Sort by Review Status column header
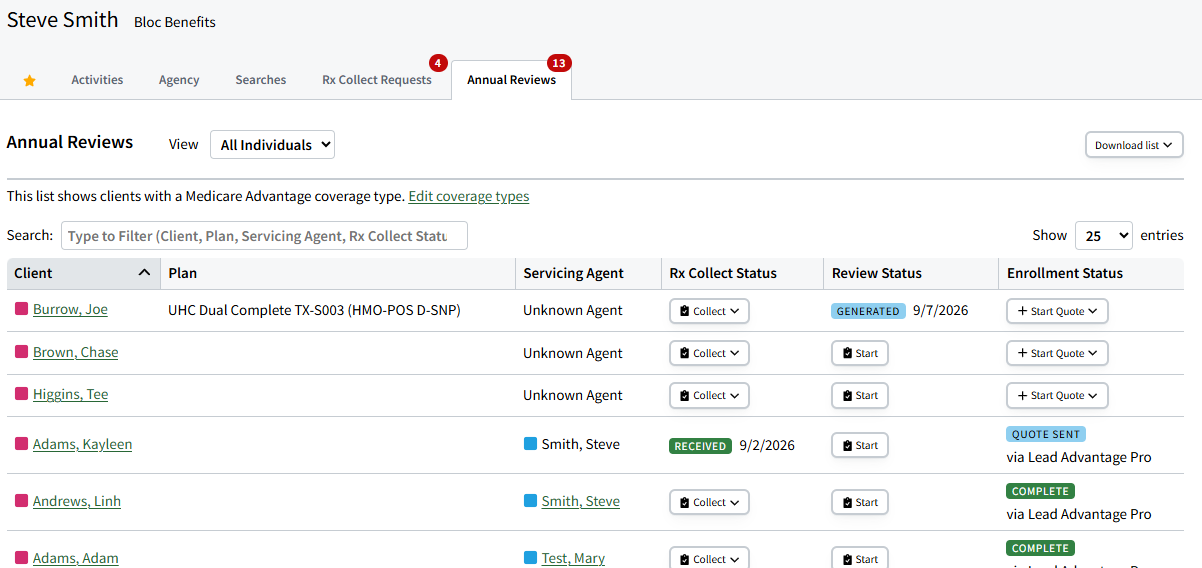This screenshot has width=1202, height=568. tap(910, 273)
